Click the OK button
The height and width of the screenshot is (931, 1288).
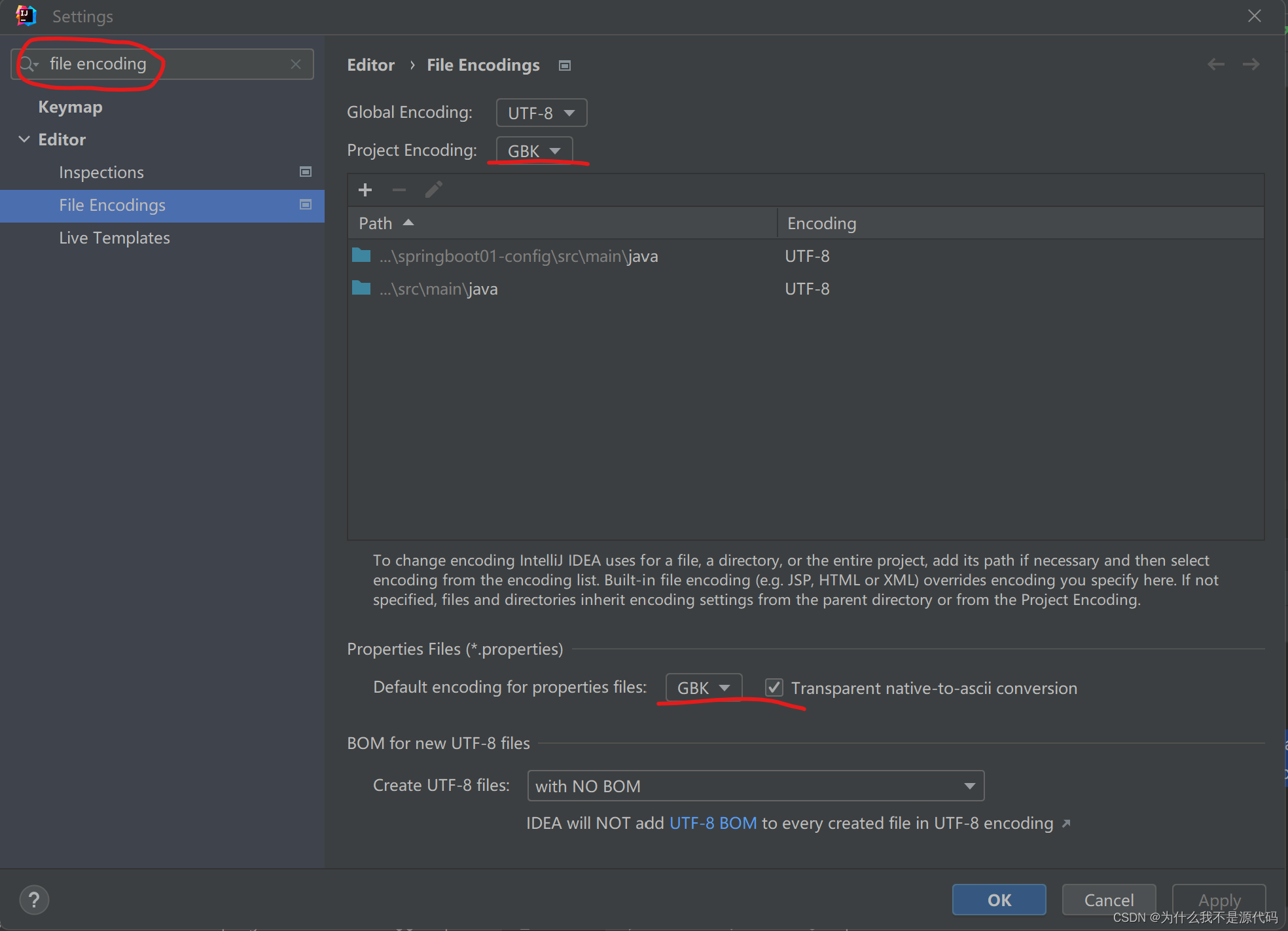pos(999,900)
